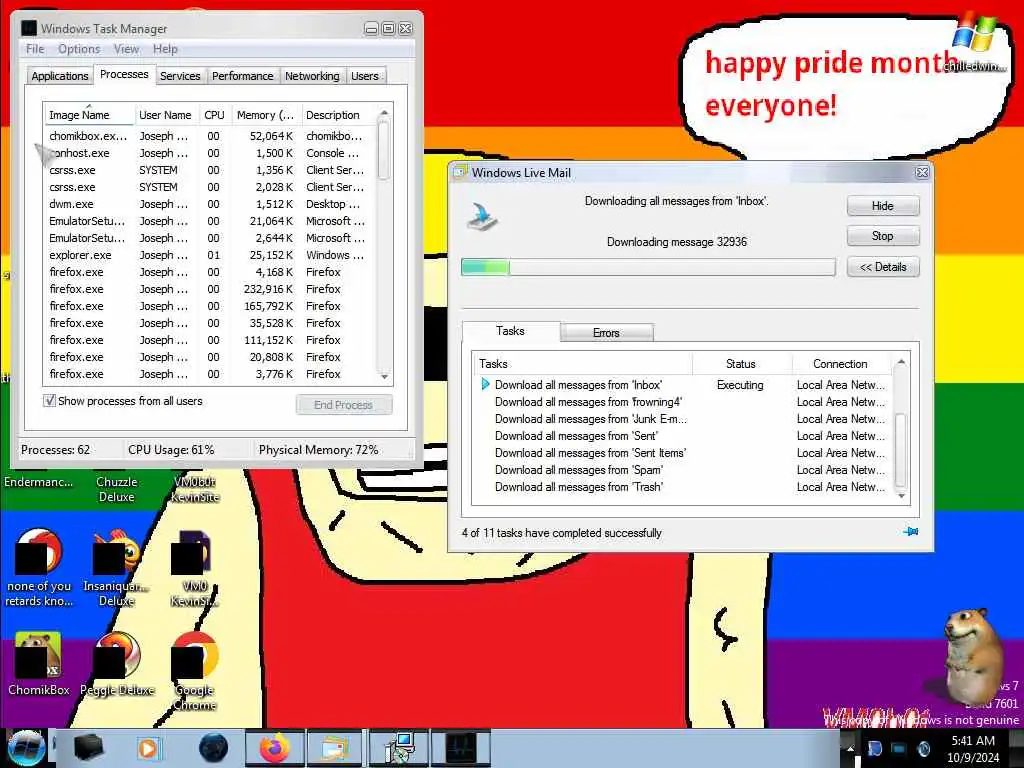
Task: Sort processes by the Memory column
Action: click(x=266, y=115)
